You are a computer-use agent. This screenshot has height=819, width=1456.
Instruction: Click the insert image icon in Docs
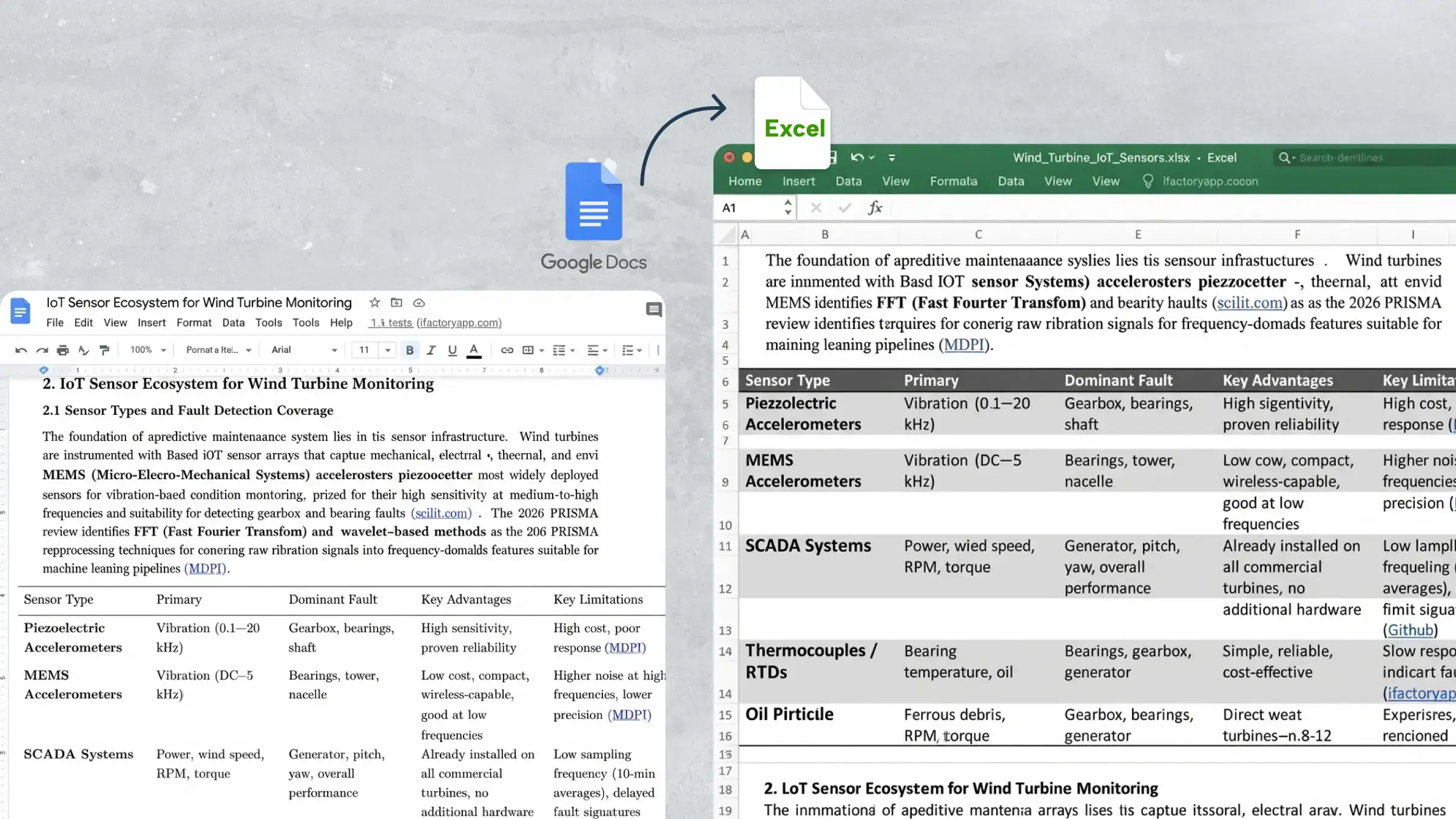pos(528,350)
